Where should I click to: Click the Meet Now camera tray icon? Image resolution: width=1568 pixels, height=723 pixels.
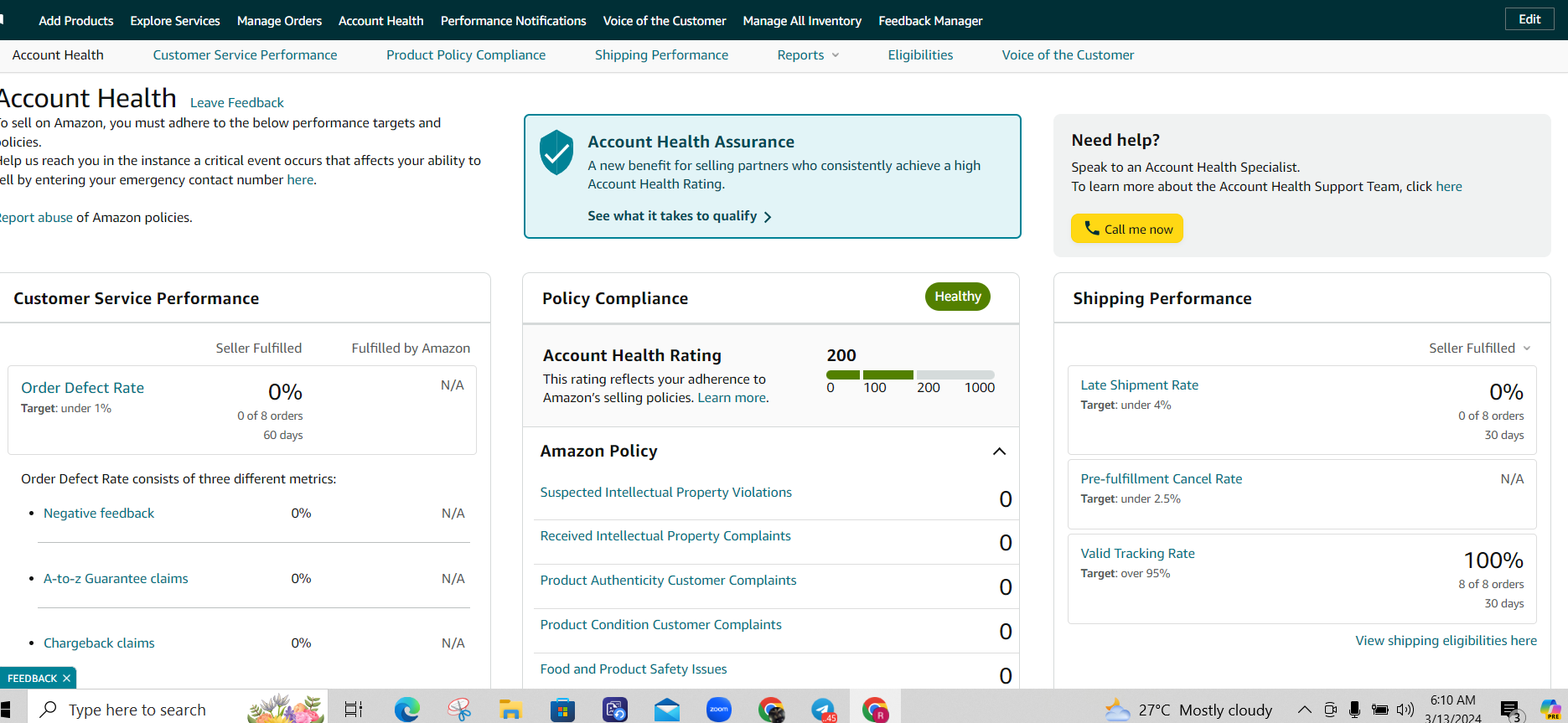1330,710
